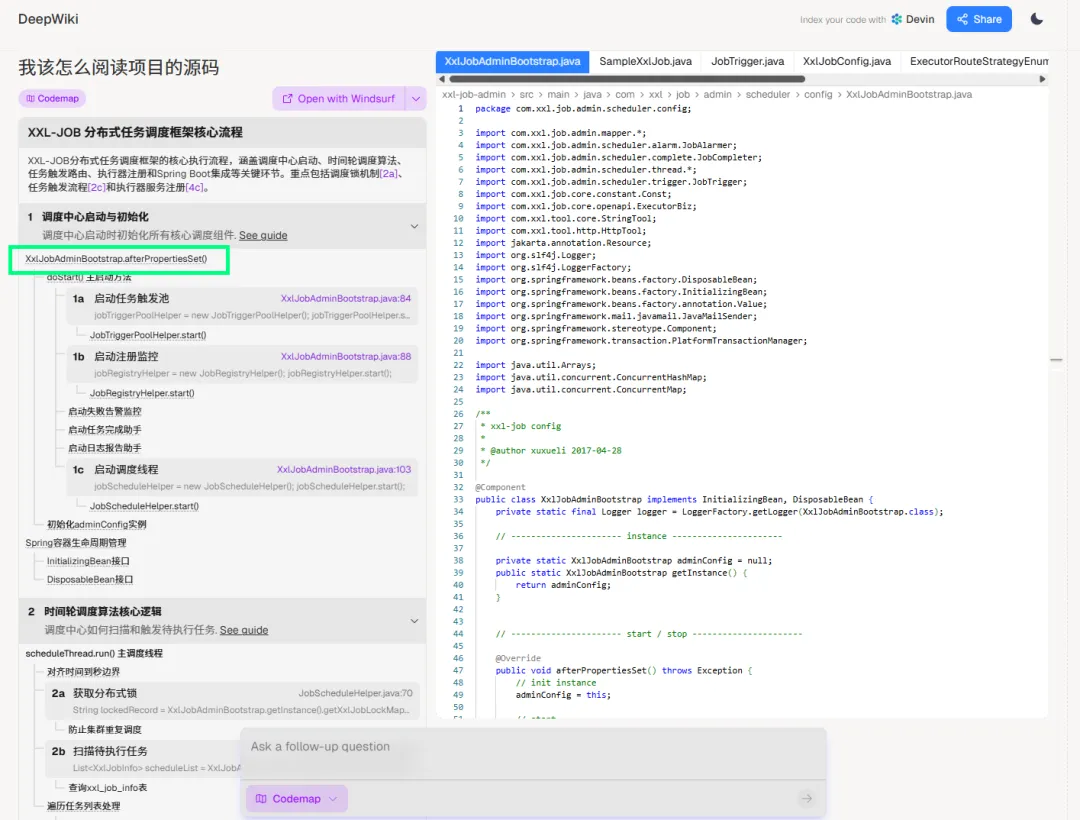The image size is (1080, 820).
Task: Select DisposableBean接口 node
Action: tap(90, 579)
